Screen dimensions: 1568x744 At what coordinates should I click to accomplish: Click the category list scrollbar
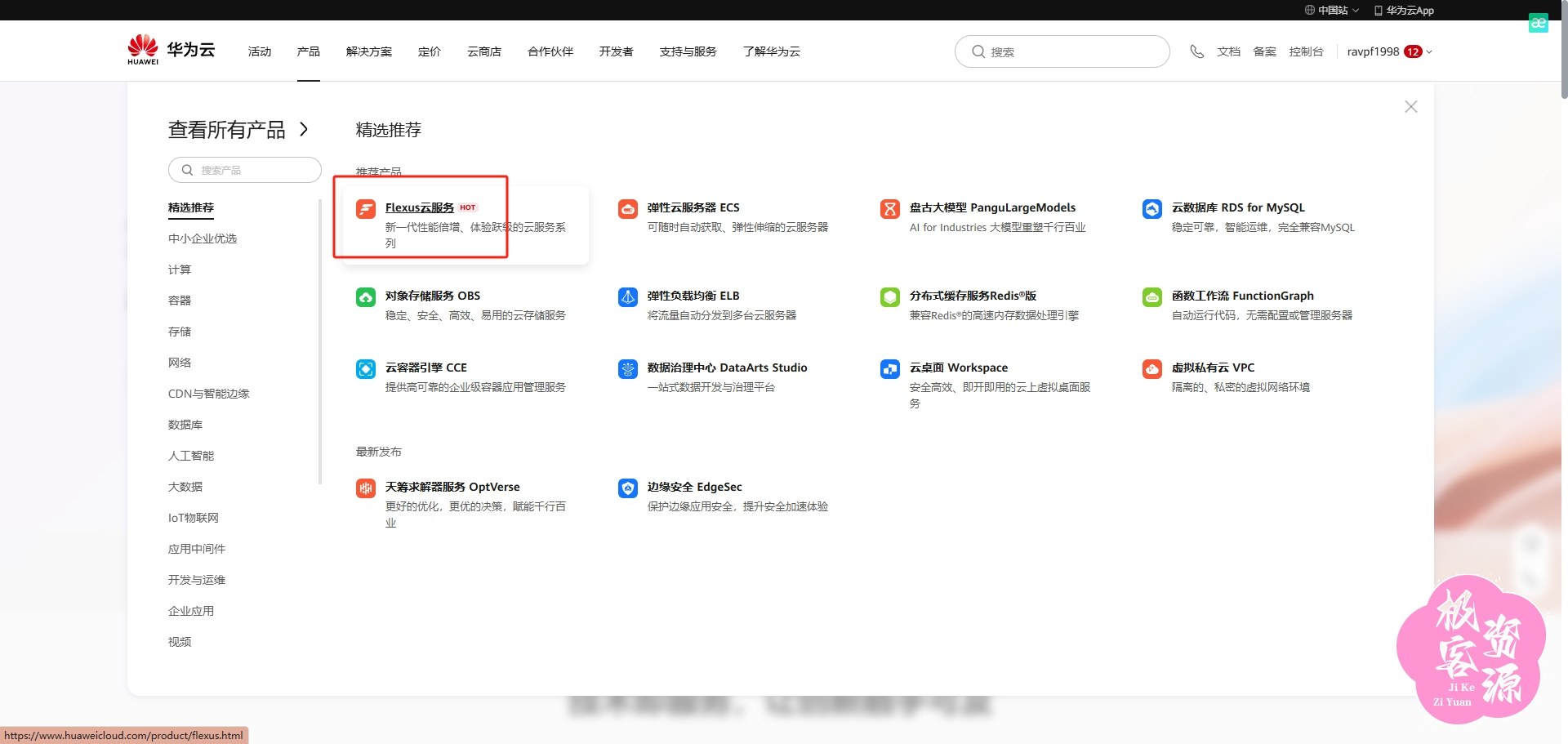point(320,343)
